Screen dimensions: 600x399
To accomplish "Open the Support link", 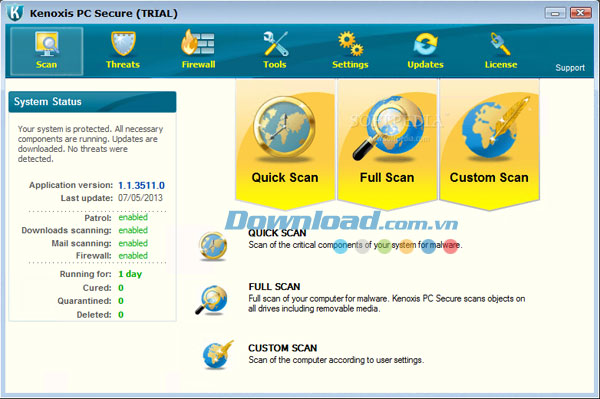I will click(x=570, y=68).
